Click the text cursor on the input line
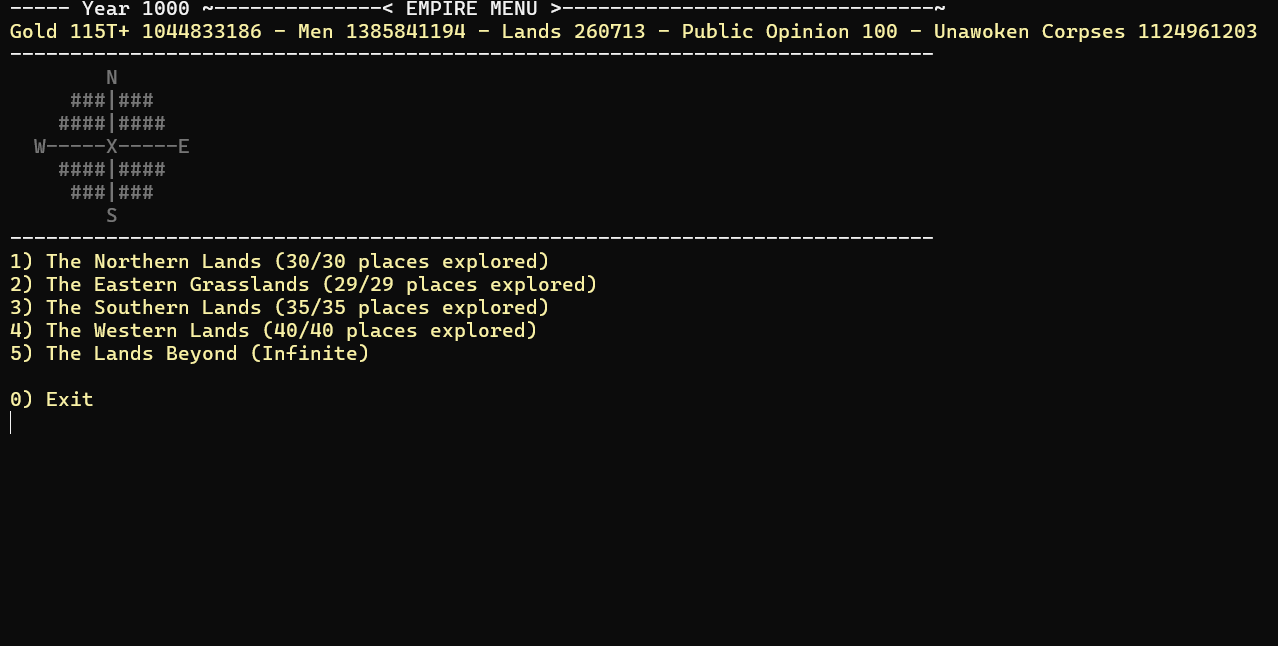The width and height of the screenshot is (1278, 646). point(11,423)
